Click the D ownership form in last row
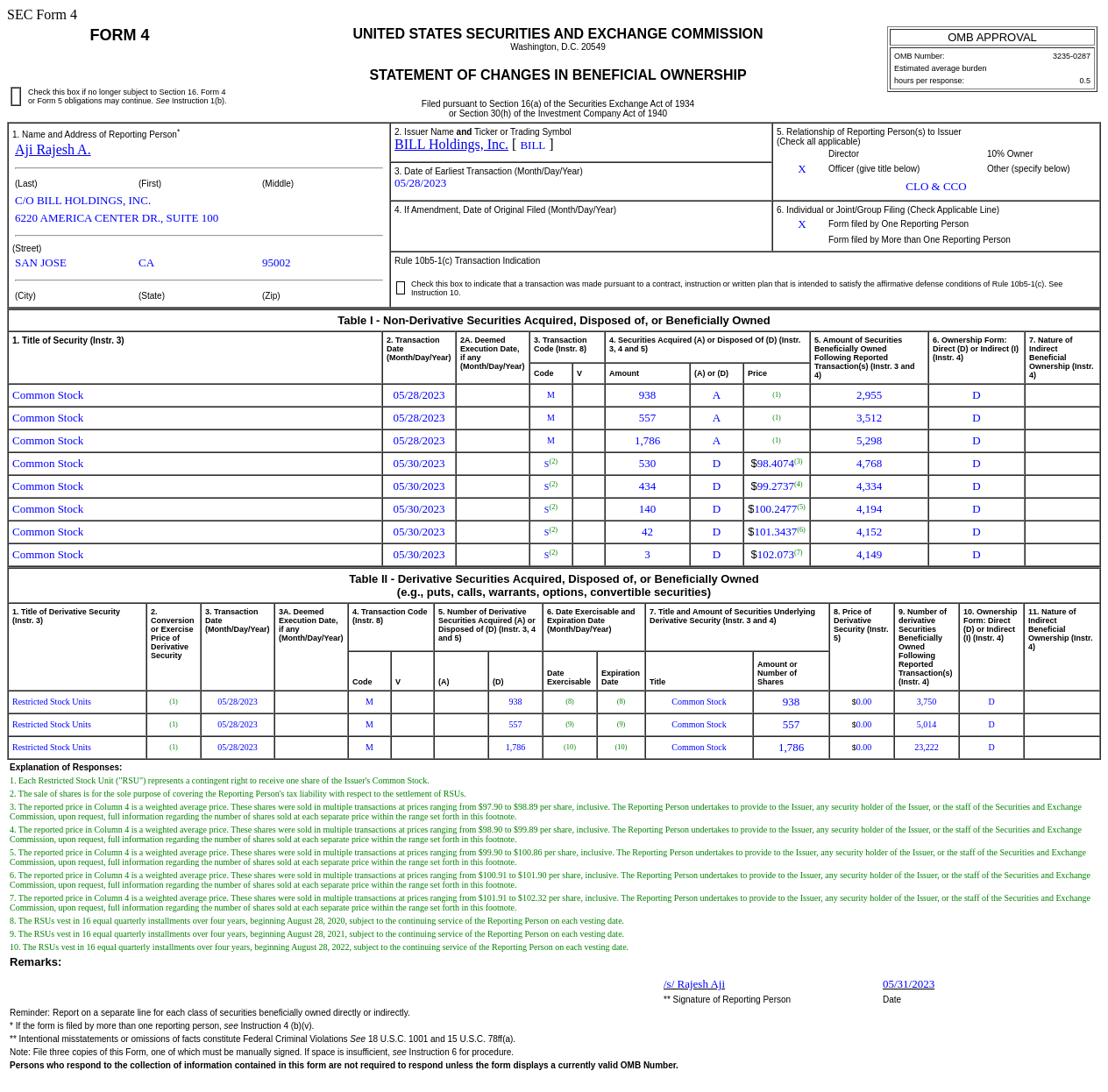The height and width of the screenshot is (1092, 1108). pos(991,747)
